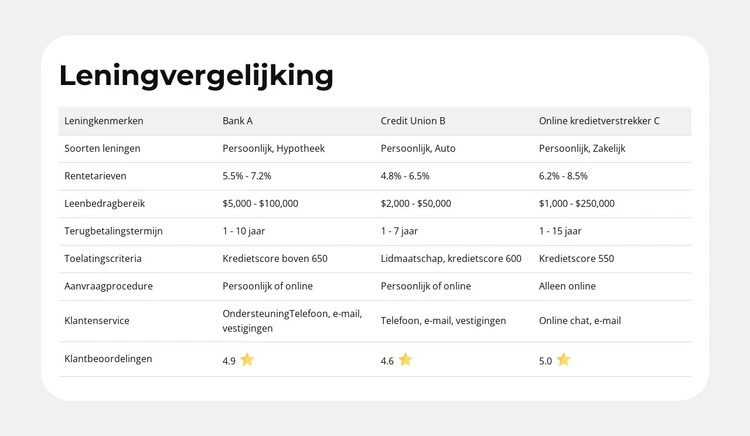
Task: Click the Leningkenmerken header cell
Action: click(104, 121)
